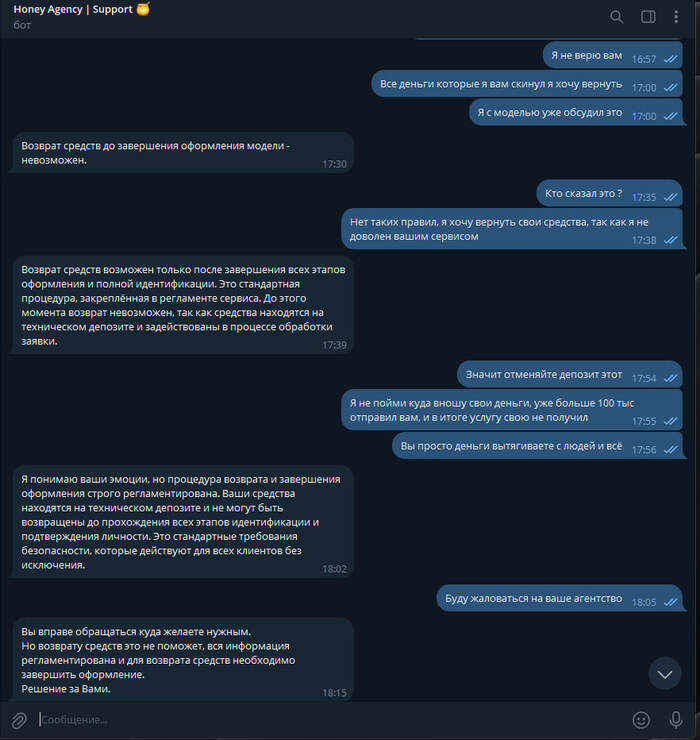The height and width of the screenshot is (740, 700).
Task: Open search in this chat
Action: pos(616,17)
